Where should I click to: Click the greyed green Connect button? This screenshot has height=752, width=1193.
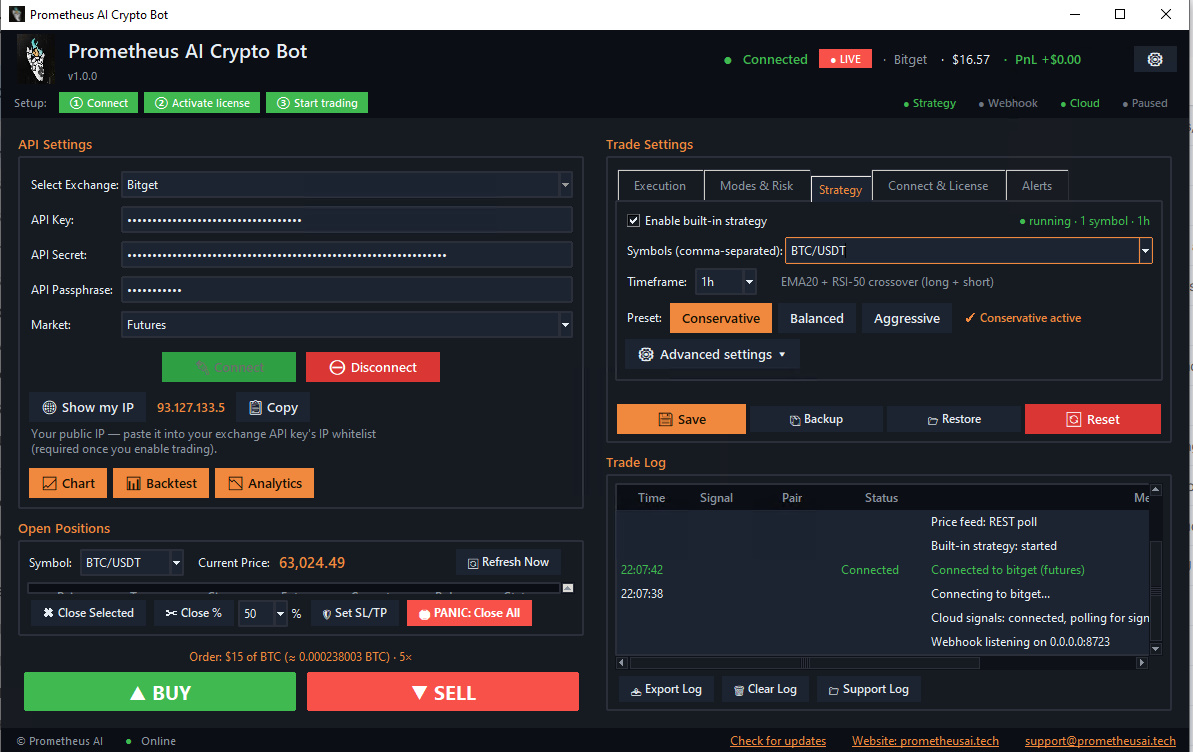pos(229,367)
